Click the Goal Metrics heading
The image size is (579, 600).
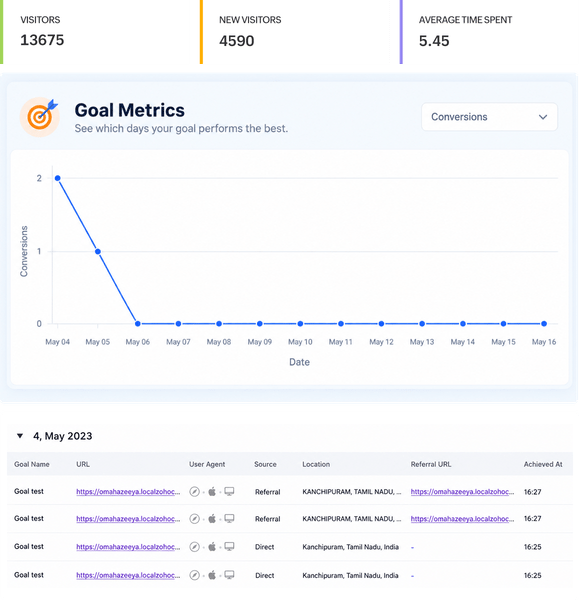pyautogui.click(x=129, y=110)
